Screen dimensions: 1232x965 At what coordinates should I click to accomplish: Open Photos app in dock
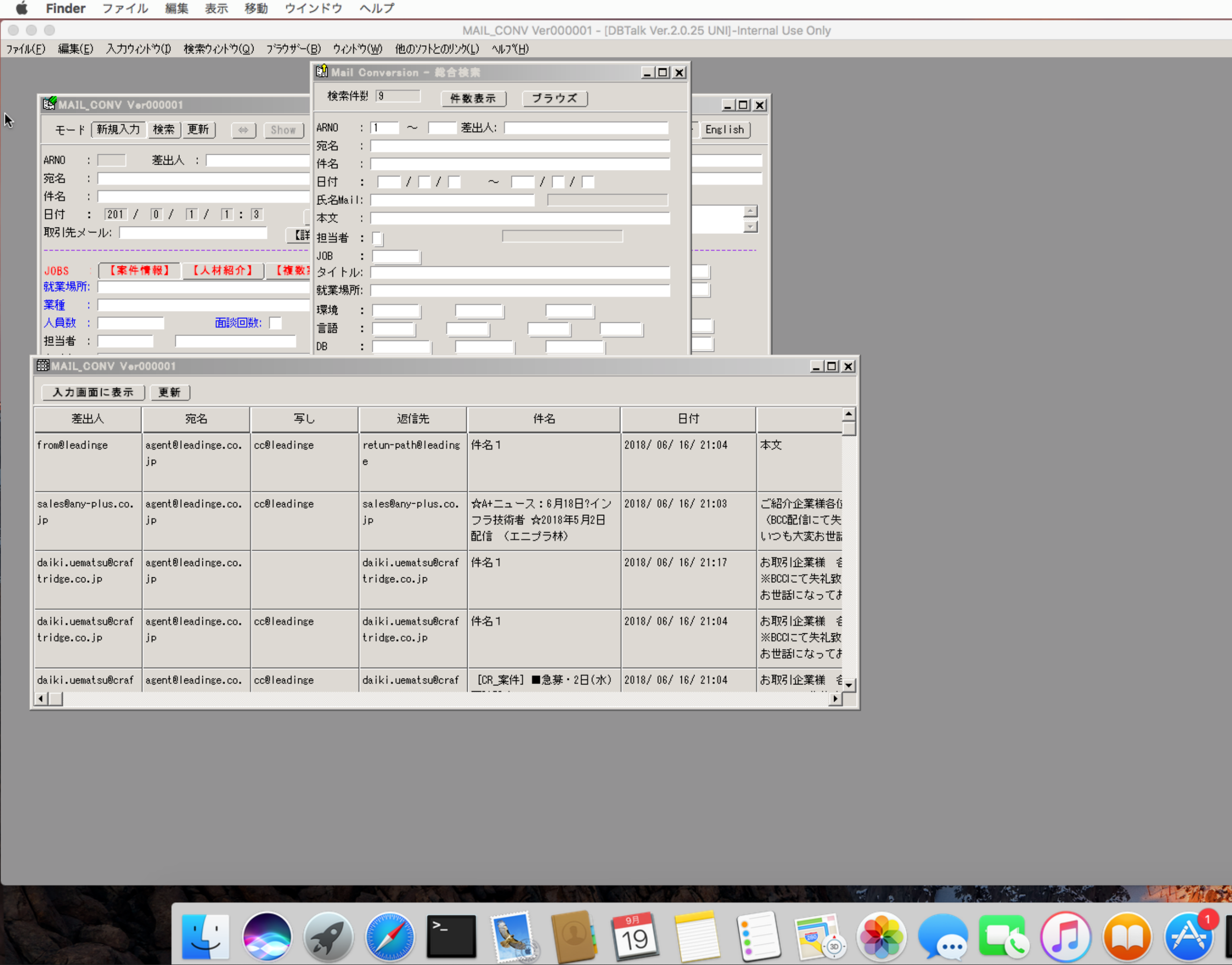tap(881, 936)
